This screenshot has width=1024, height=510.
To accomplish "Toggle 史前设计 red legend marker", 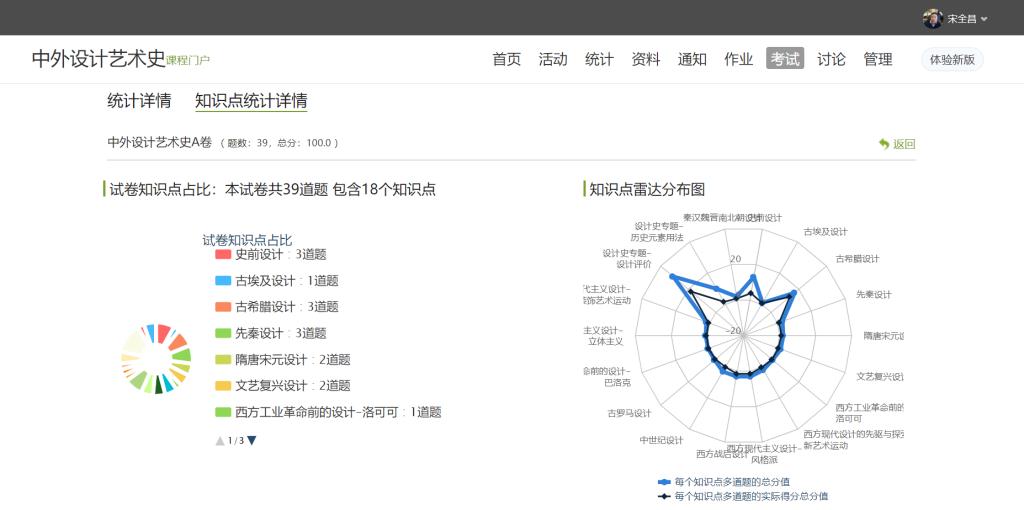I will click(223, 254).
